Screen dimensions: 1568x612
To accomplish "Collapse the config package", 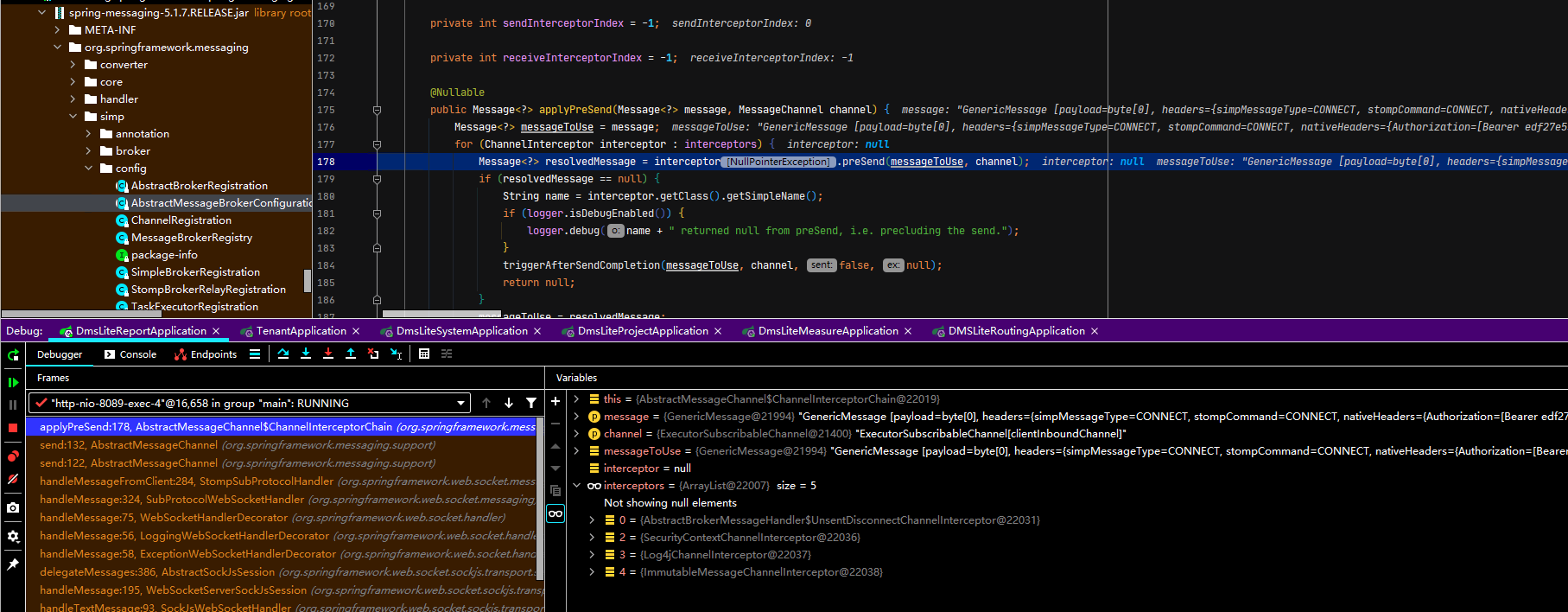I will tap(89, 169).
